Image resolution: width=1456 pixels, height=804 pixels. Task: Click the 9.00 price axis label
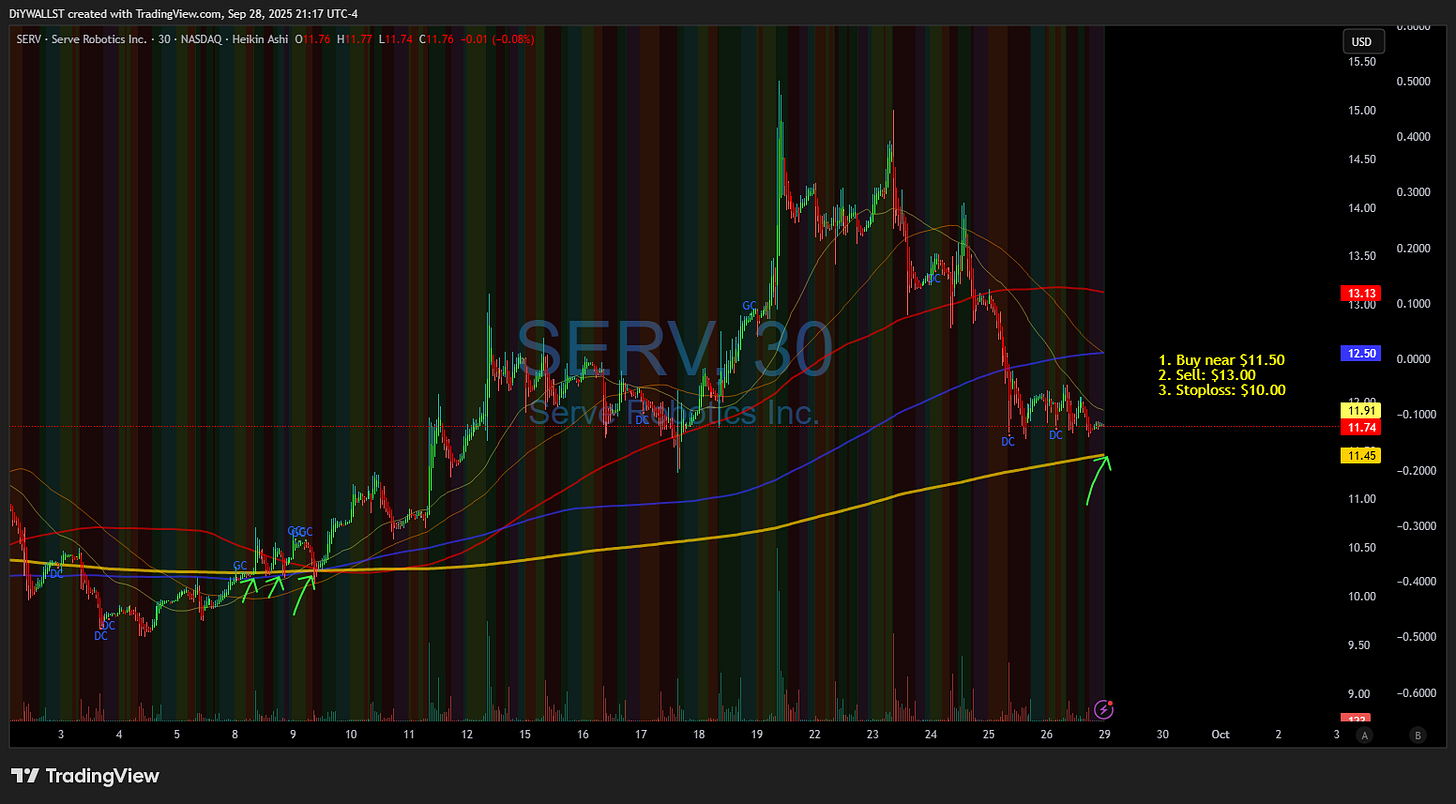tap(1361, 694)
